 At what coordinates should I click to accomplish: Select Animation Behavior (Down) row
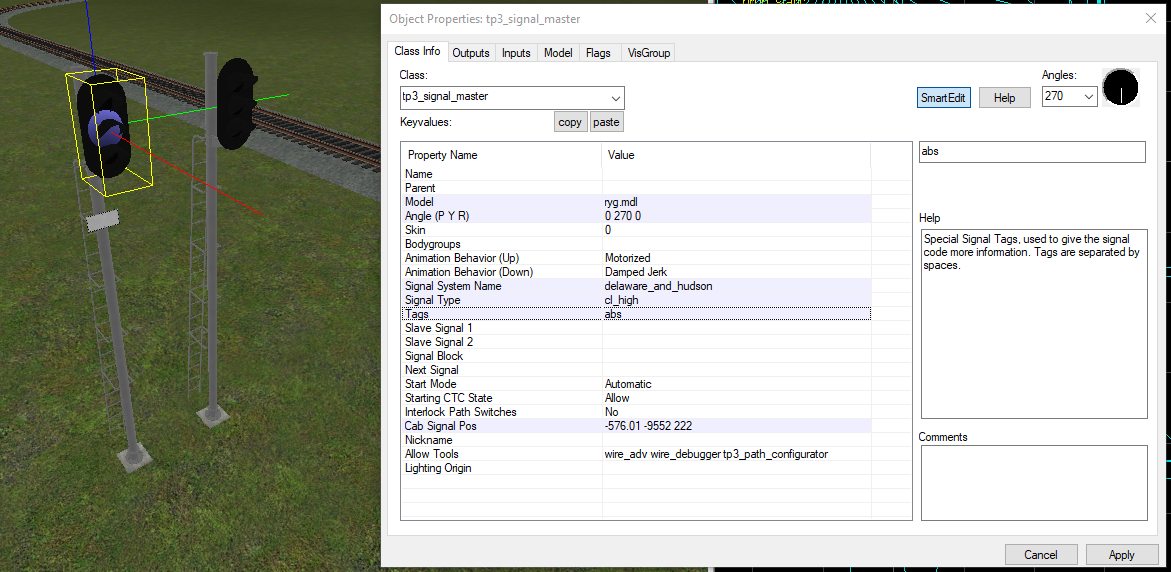[636, 272]
